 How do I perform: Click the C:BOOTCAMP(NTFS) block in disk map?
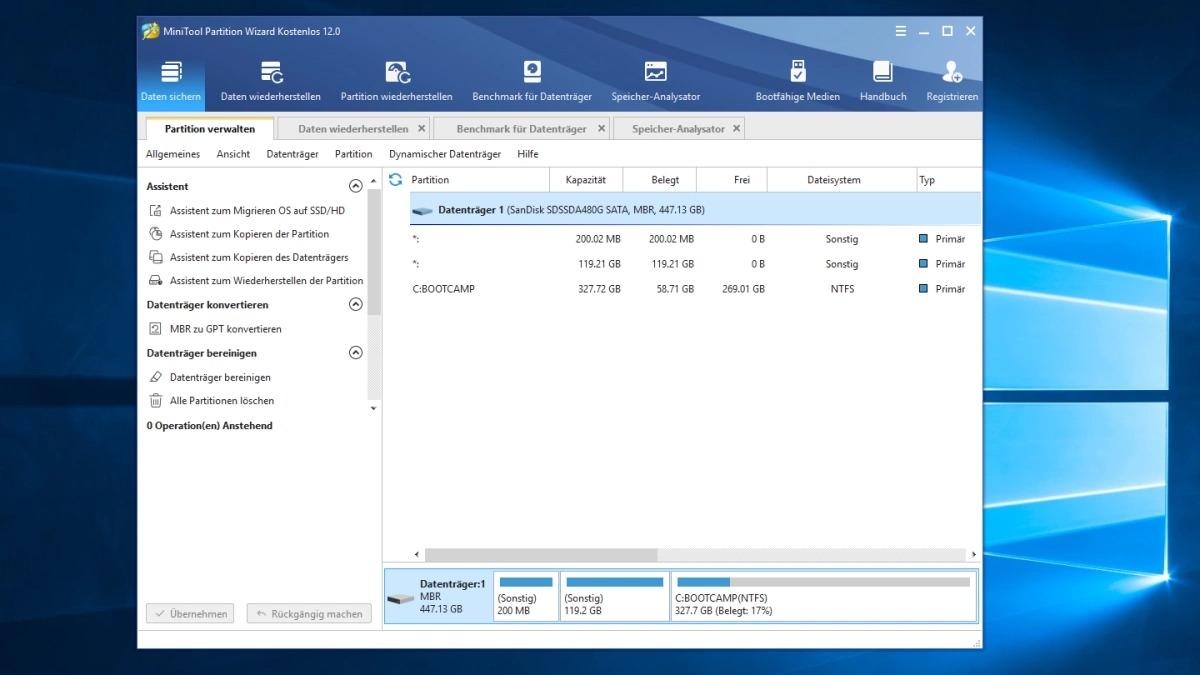click(x=823, y=596)
